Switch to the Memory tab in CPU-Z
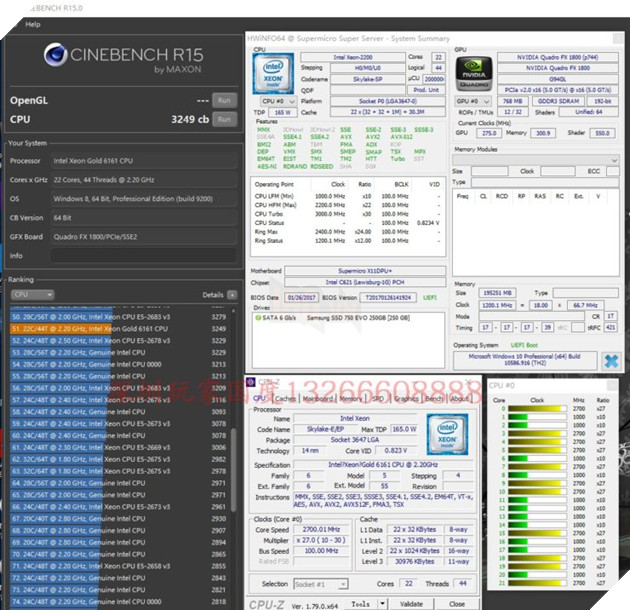Viewport: 630px width, 610px height. click(x=351, y=399)
